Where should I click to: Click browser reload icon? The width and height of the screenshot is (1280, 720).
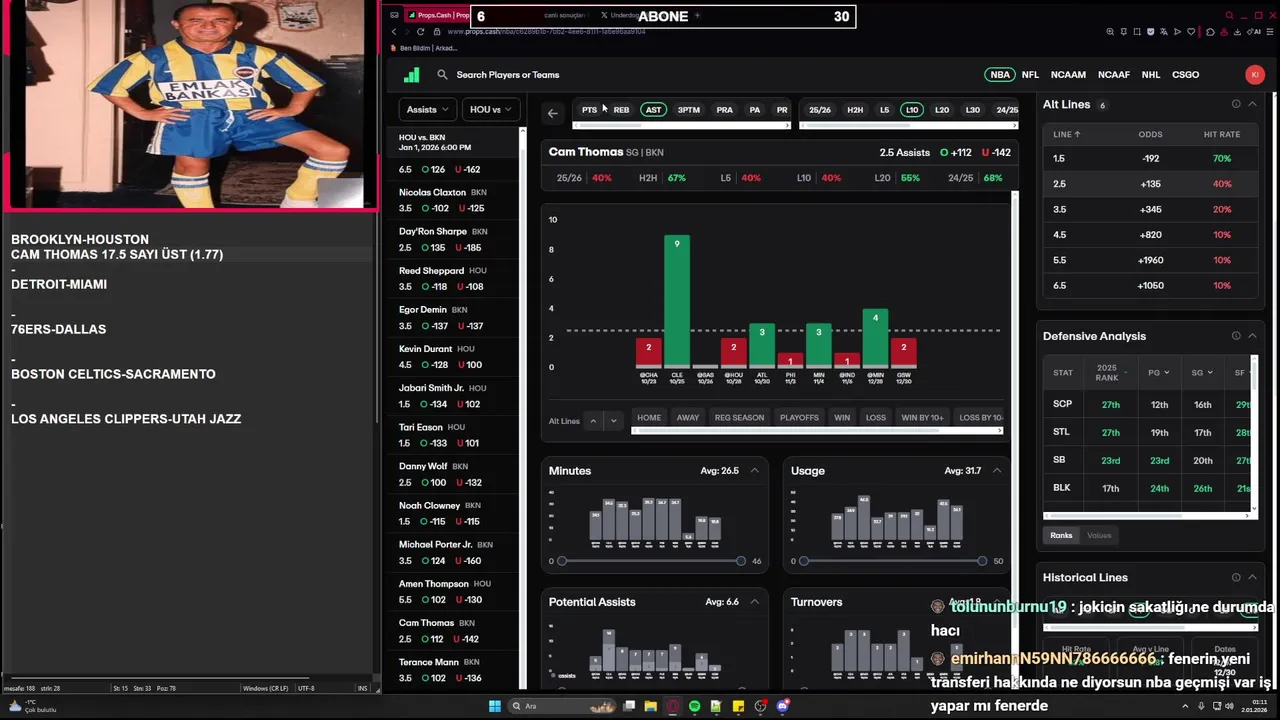420,32
